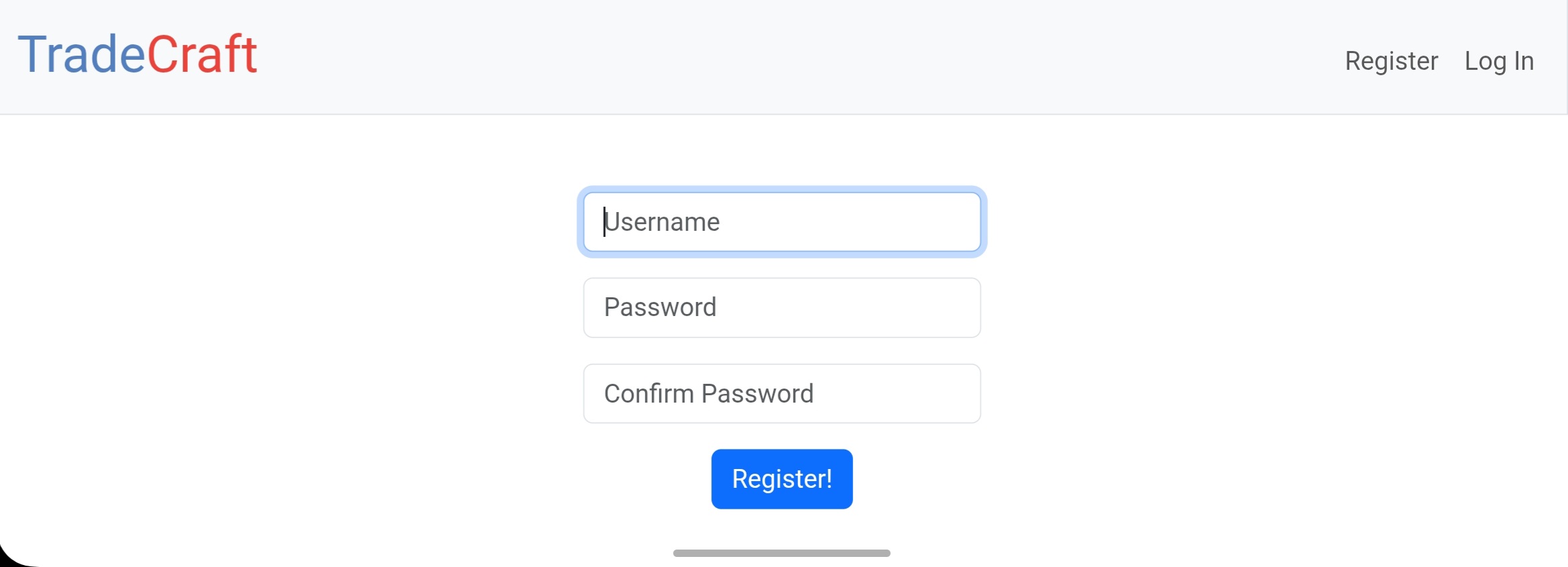
Task: Switch to Log In in the top navigation
Action: (1499, 61)
